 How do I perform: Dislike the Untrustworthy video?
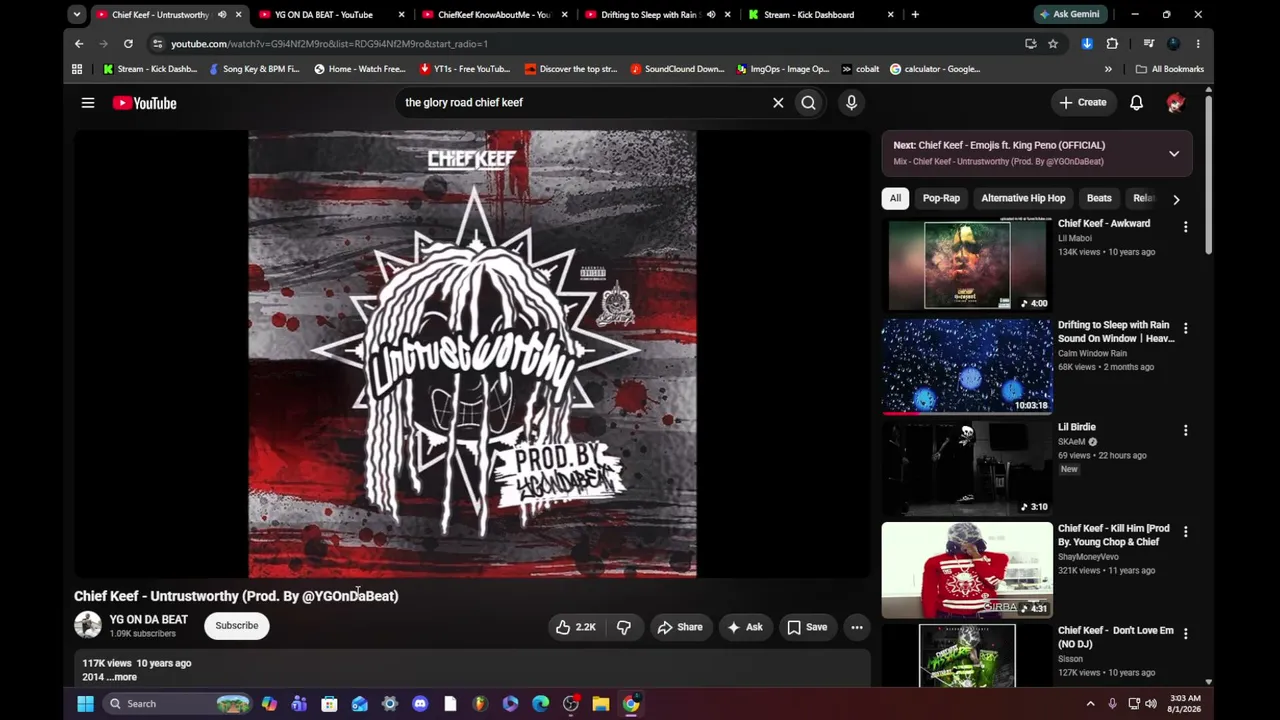[624, 627]
